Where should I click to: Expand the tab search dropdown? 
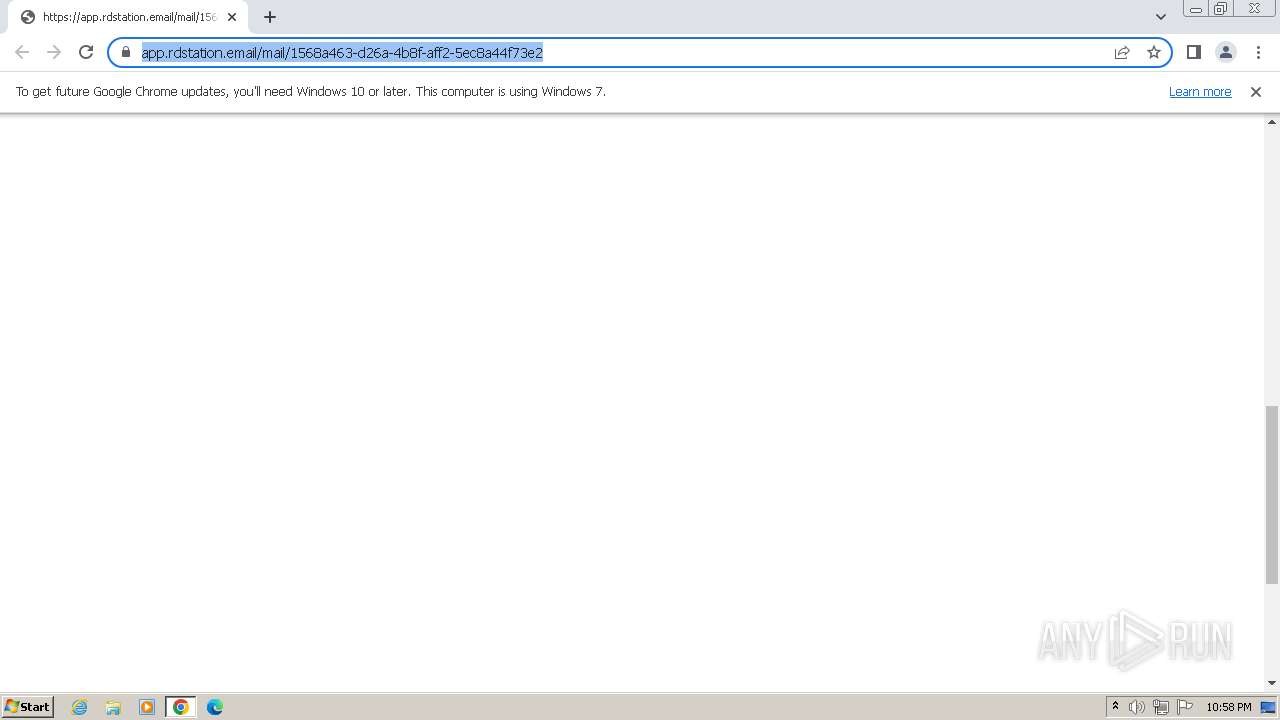[x=1161, y=17]
